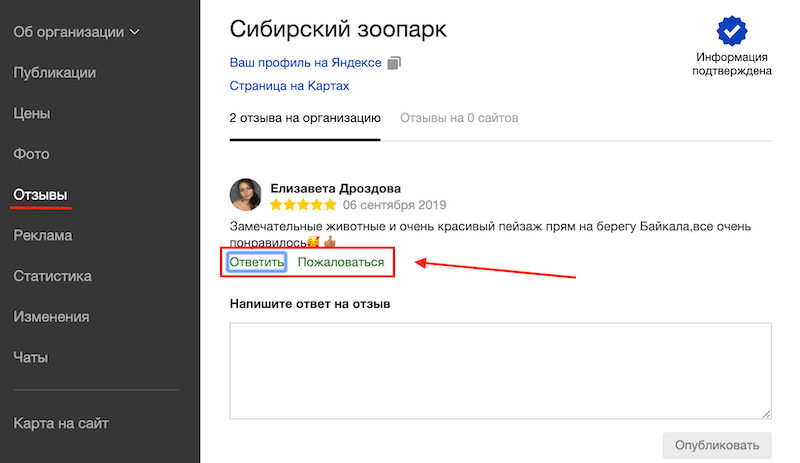Open the Цены sidebar section
Image resolution: width=800 pixels, height=463 pixels.
coord(31,113)
